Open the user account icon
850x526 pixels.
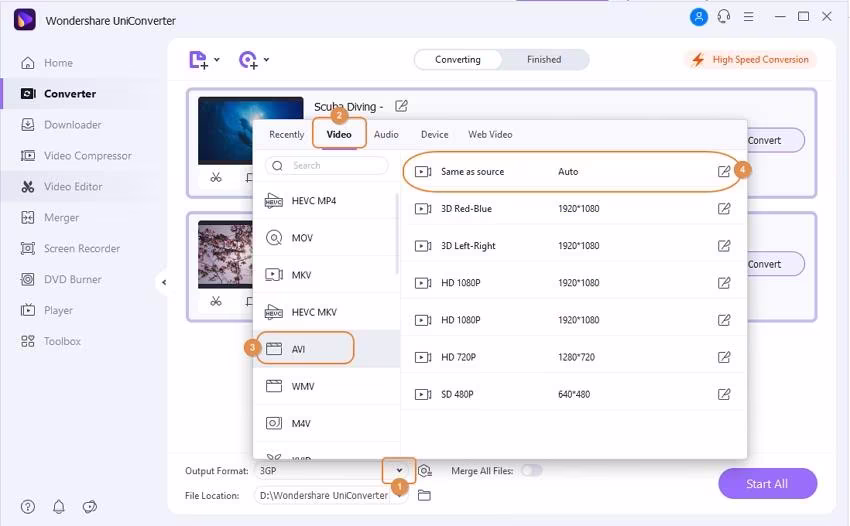pos(699,17)
